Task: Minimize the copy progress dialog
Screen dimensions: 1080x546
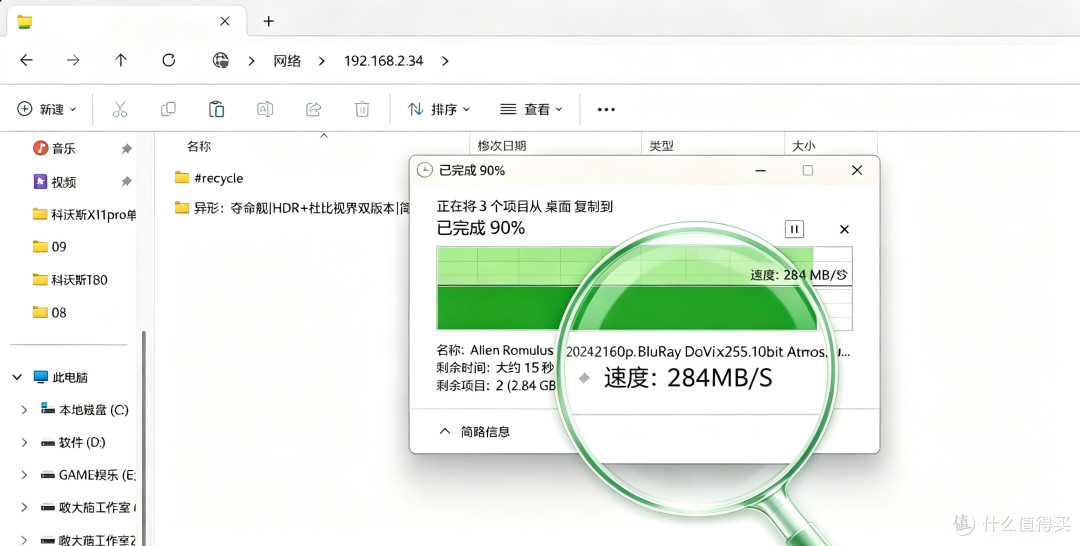Action: (760, 170)
